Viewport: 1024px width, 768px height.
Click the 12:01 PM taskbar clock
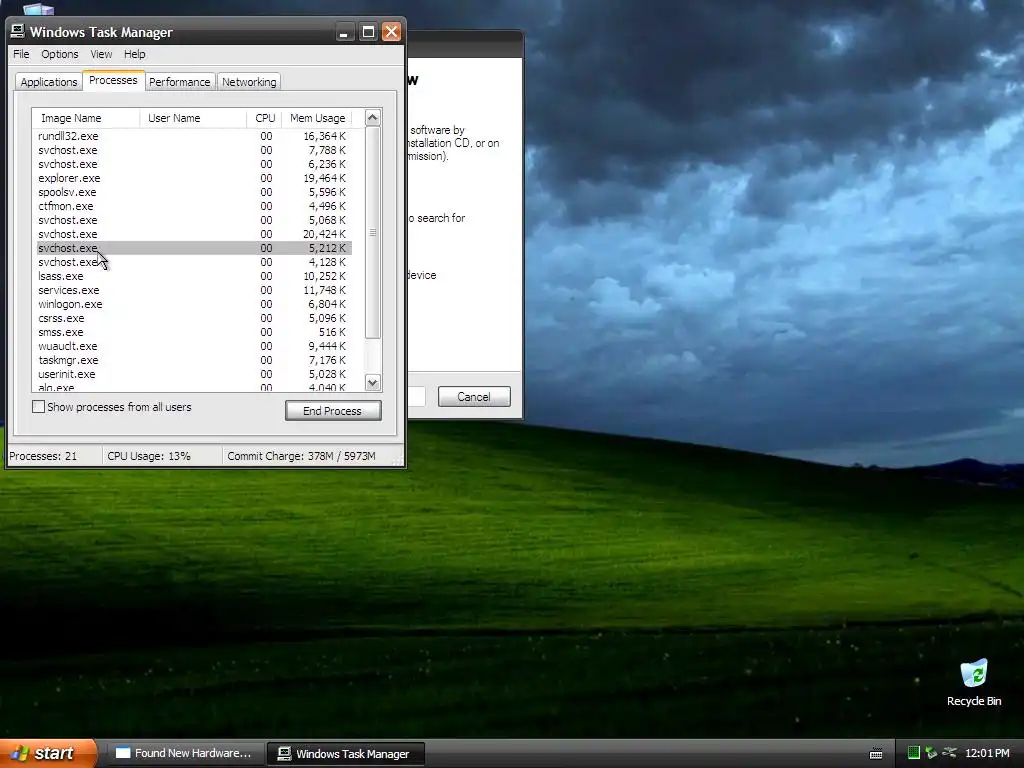pyautogui.click(x=987, y=753)
